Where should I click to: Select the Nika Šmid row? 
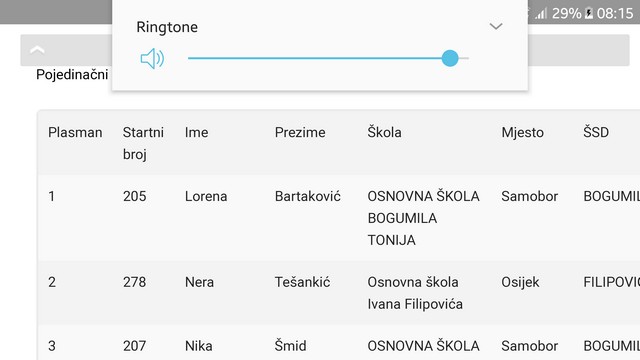pyautogui.click(x=339, y=343)
